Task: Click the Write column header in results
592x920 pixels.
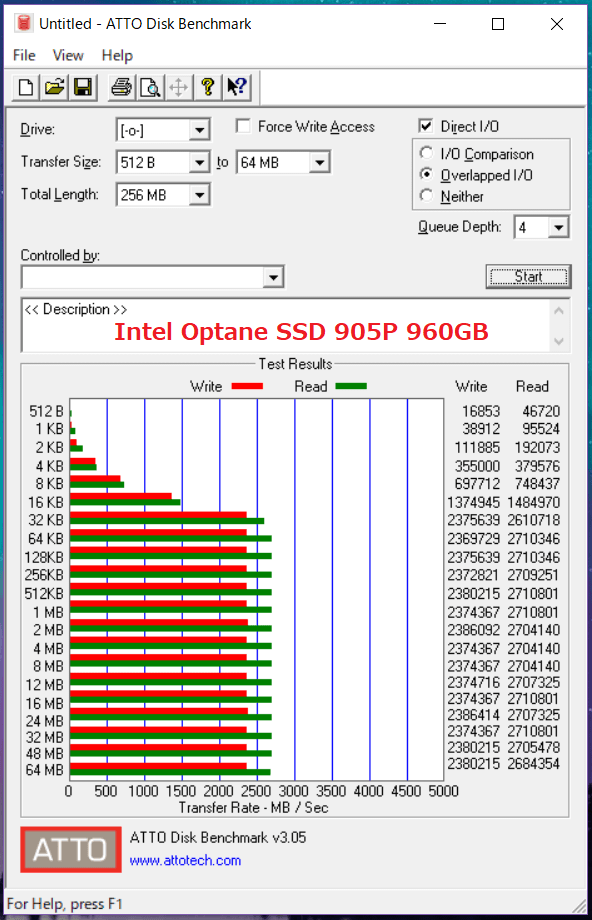Action: (472, 387)
